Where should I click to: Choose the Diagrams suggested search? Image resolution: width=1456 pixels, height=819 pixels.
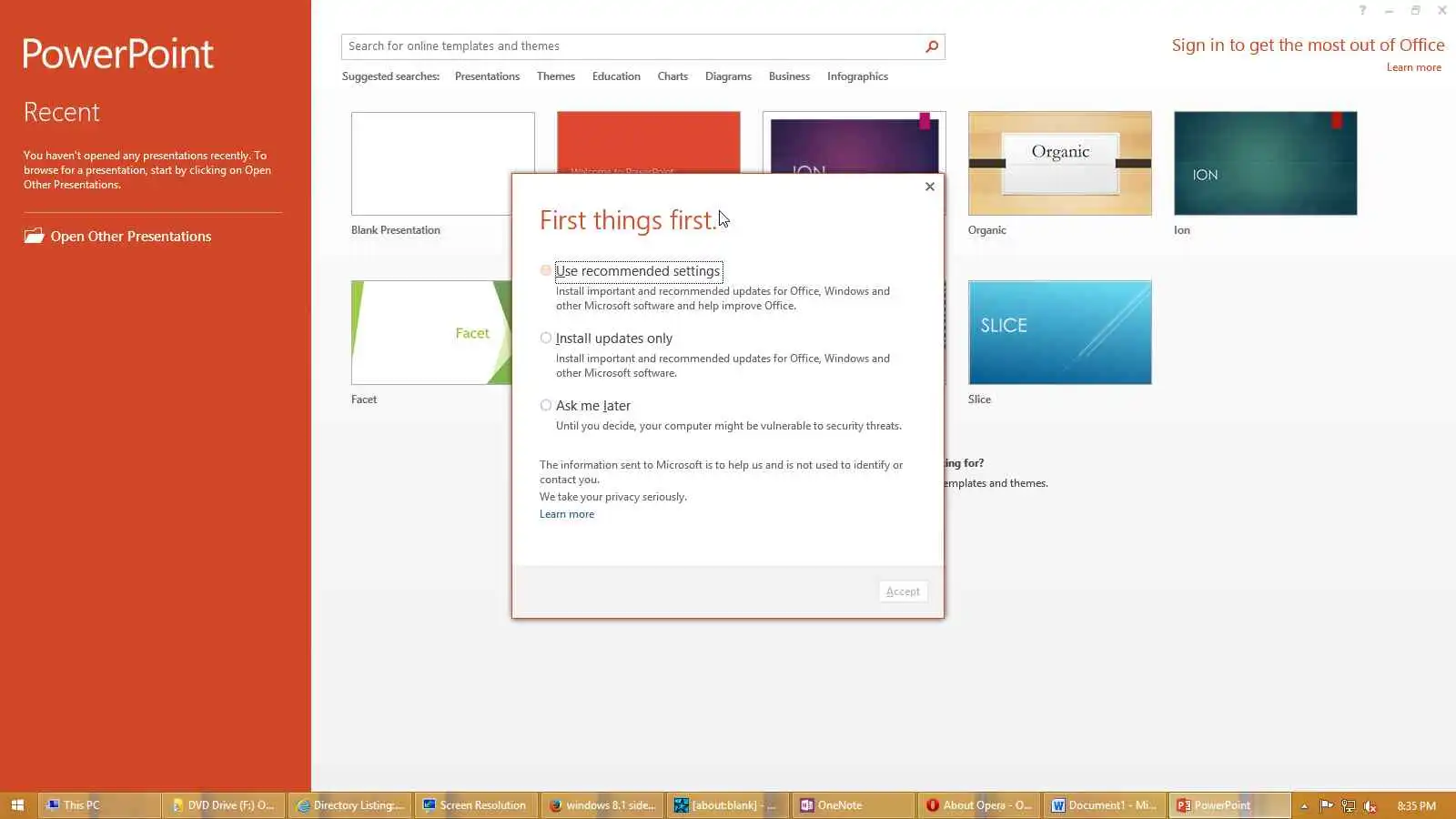pos(728,76)
